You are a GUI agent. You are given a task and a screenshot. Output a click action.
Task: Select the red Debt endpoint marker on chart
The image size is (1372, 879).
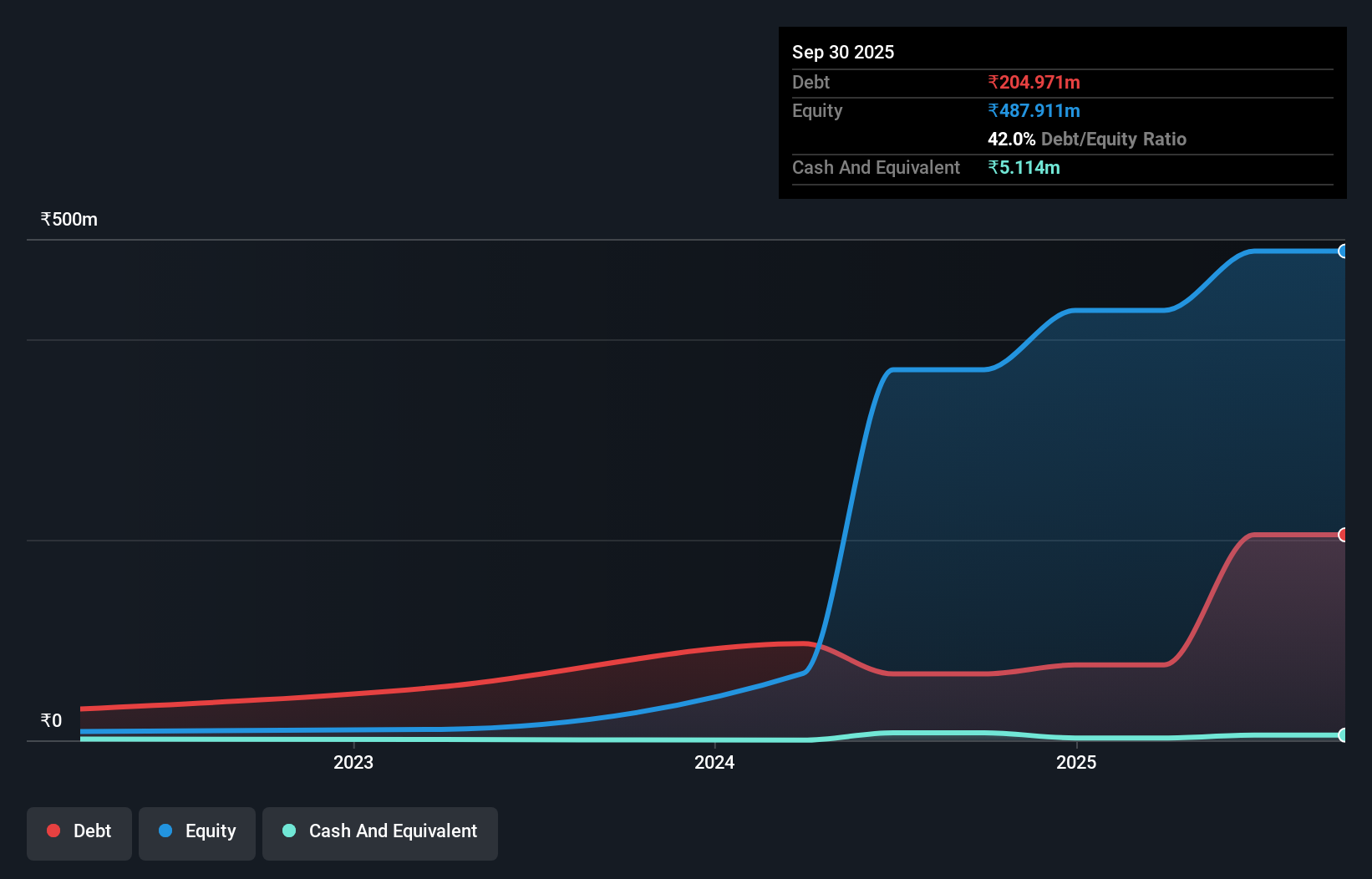click(x=1344, y=534)
